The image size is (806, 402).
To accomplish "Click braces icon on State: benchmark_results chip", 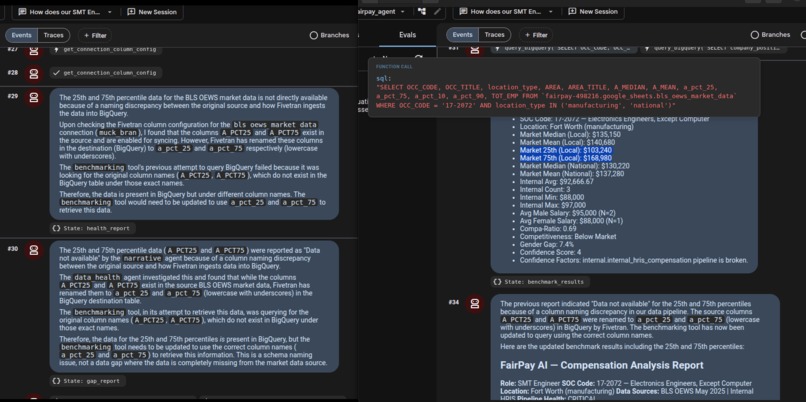I will pos(497,282).
